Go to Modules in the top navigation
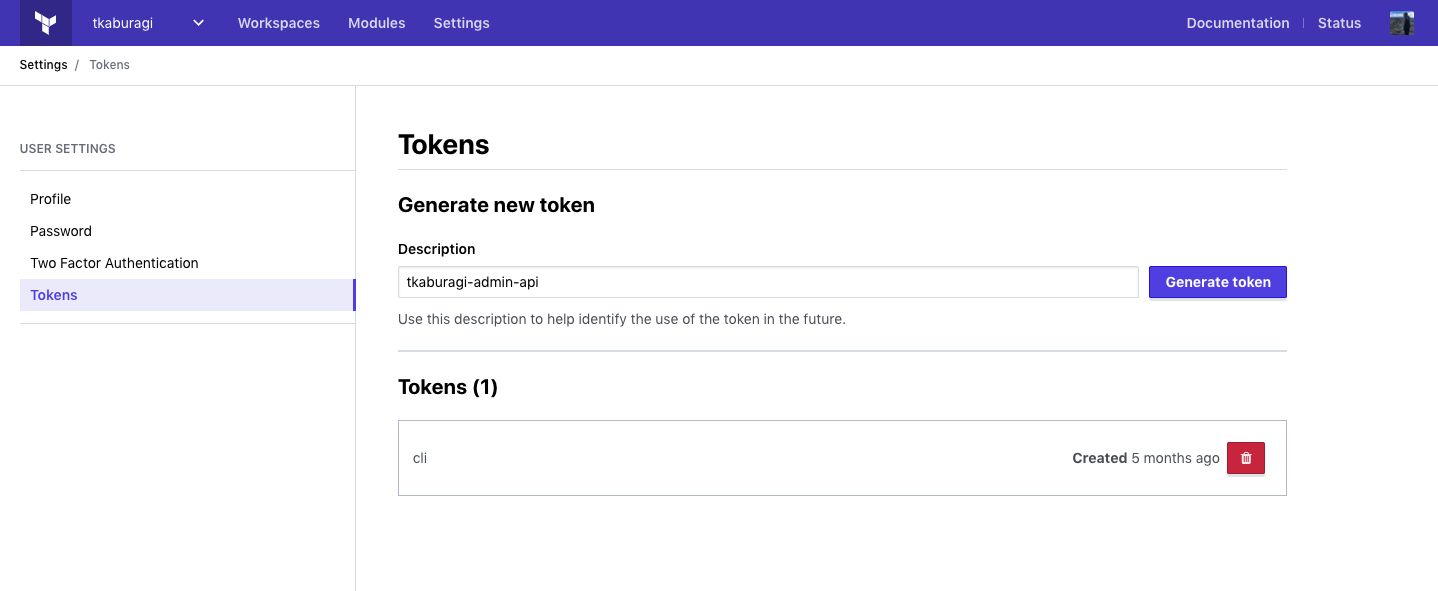 (x=376, y=23)
